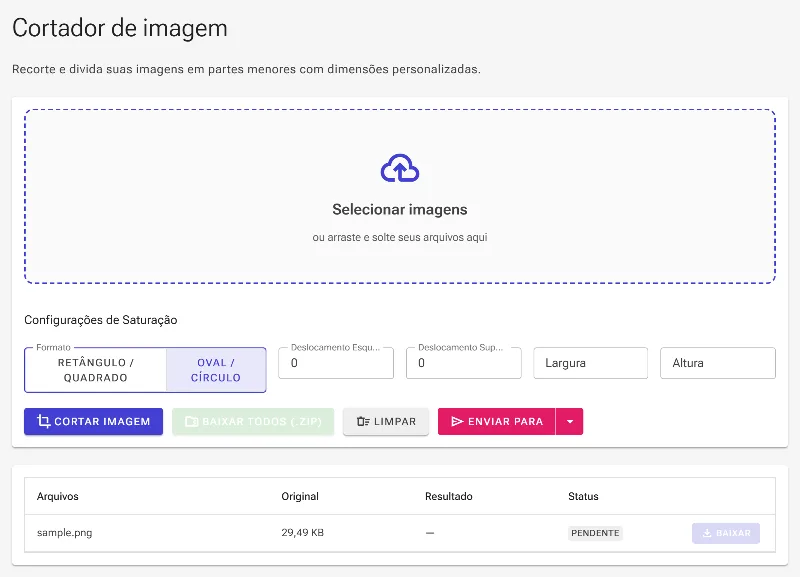Open the Enviar Para dropdown arrow
The width and height of the screenshot is (800, 577).
coord(569,421)
